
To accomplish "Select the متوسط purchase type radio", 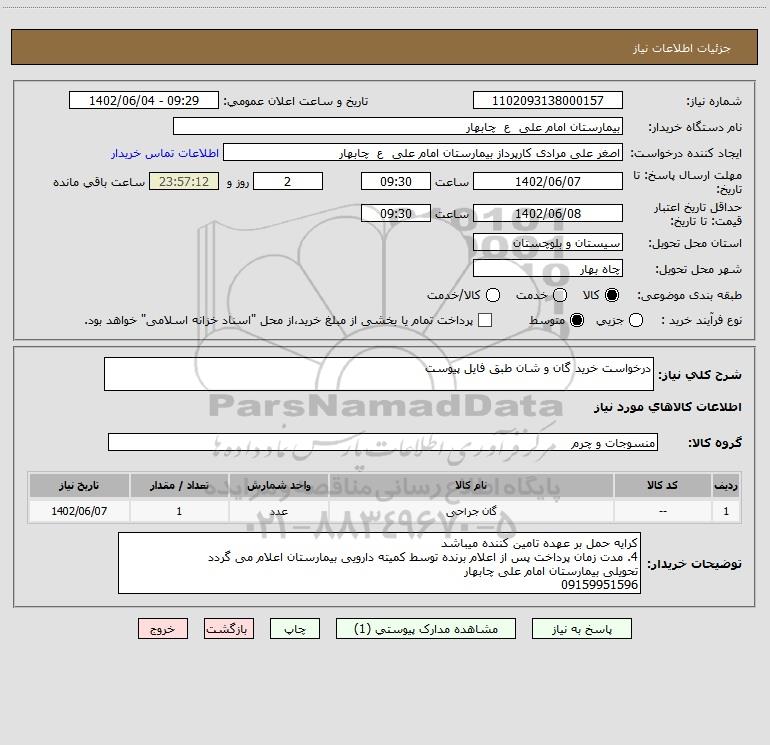I will coord(577,320).
